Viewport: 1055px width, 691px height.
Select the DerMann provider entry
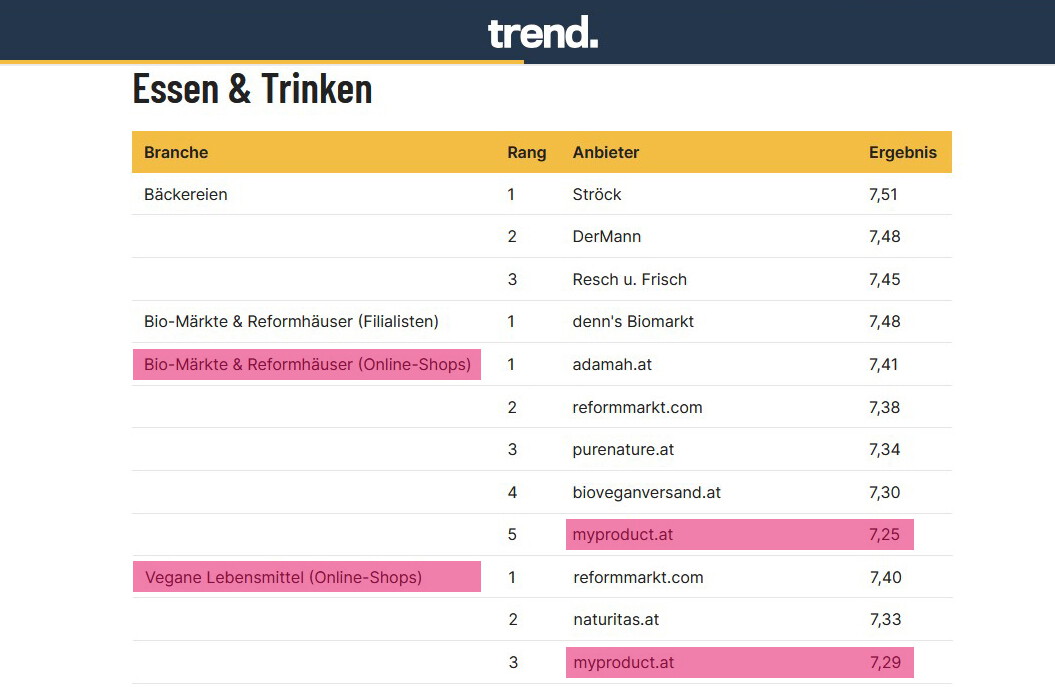coord(607,237)
